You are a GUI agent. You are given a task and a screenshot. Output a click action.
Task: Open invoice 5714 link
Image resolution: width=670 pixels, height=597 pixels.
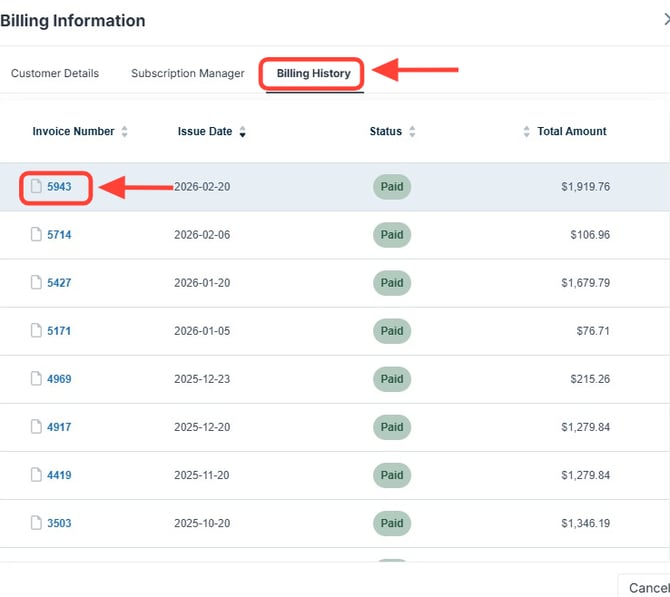coord(59,235)
